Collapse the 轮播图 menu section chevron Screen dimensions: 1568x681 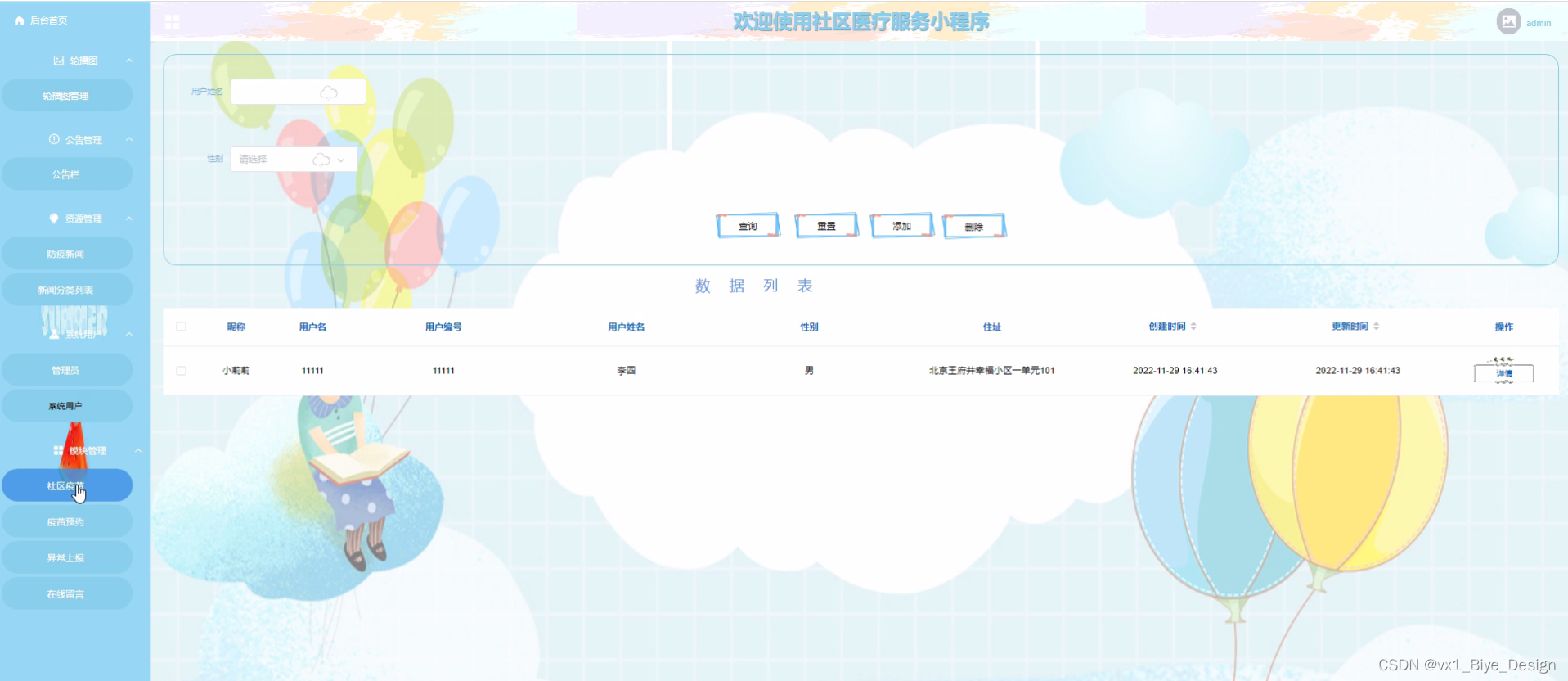point(129,61)
